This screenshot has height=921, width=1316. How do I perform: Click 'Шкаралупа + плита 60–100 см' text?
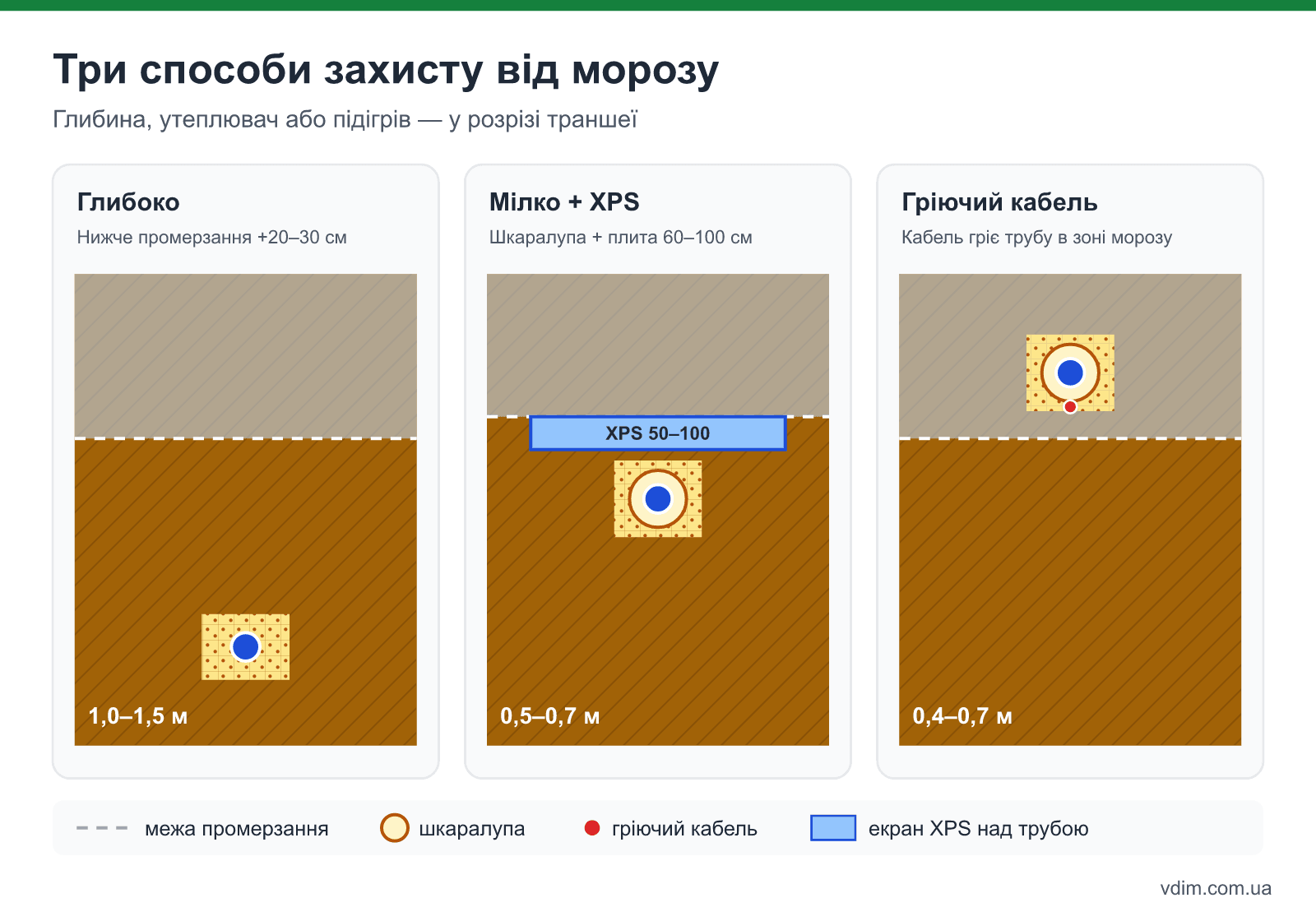(621, 238)
